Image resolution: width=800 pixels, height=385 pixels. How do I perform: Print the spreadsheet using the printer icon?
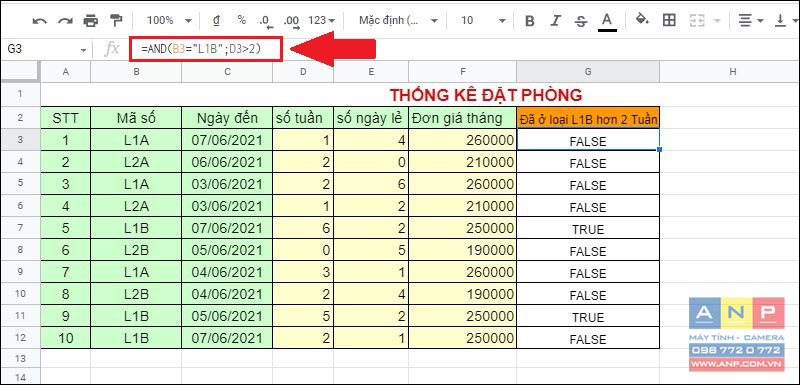point(91,21)
